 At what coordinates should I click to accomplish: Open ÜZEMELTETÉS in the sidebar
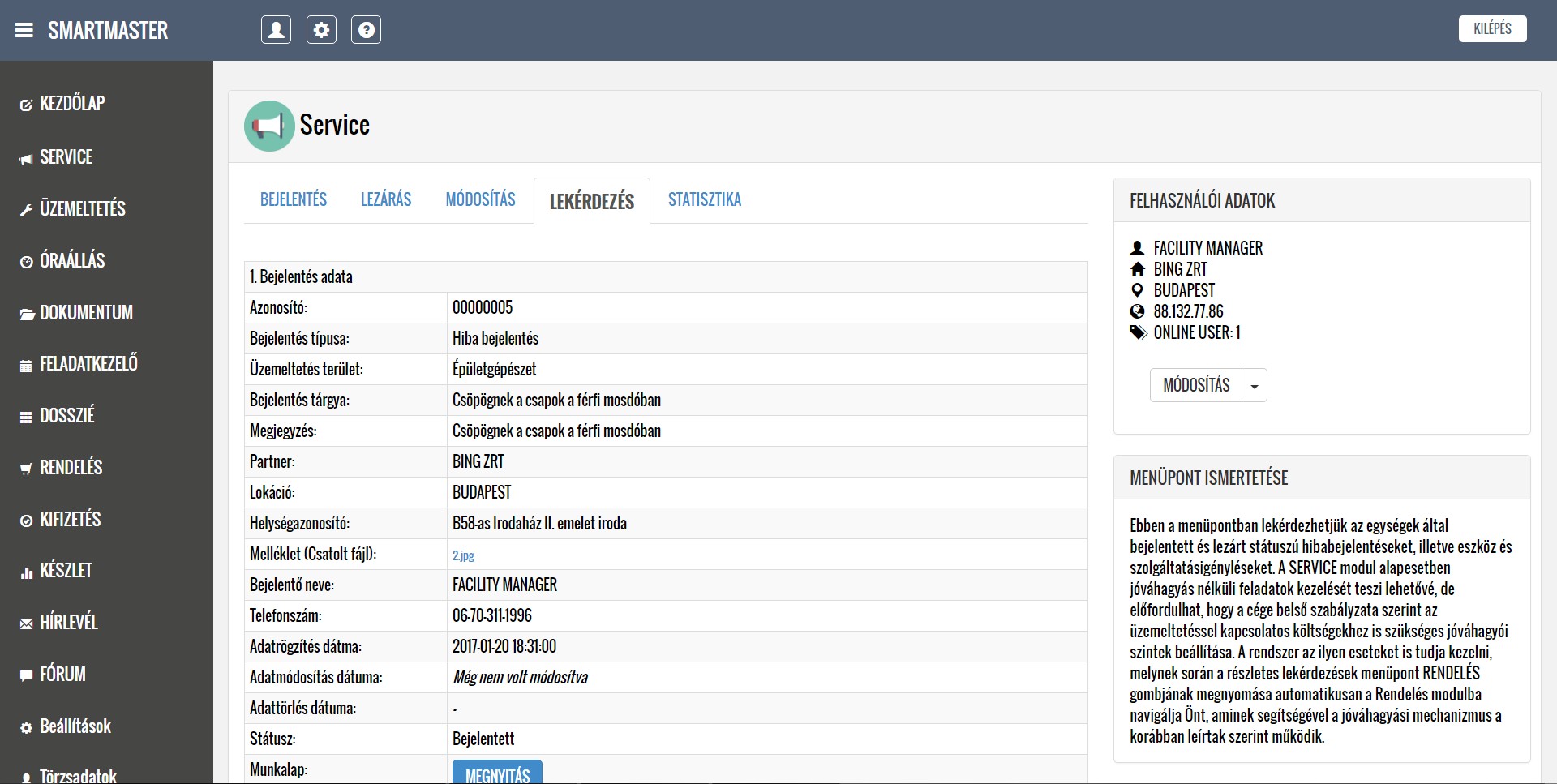click(82, 208)
